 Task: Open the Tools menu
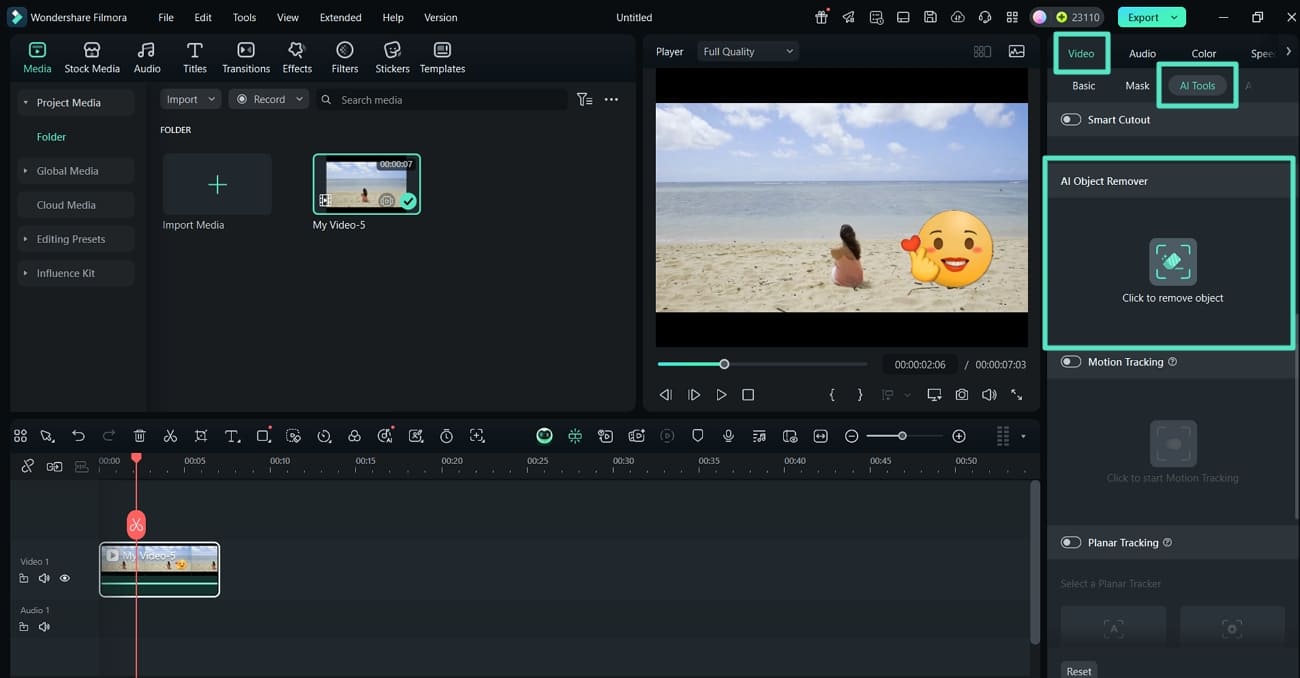[244, 18]
